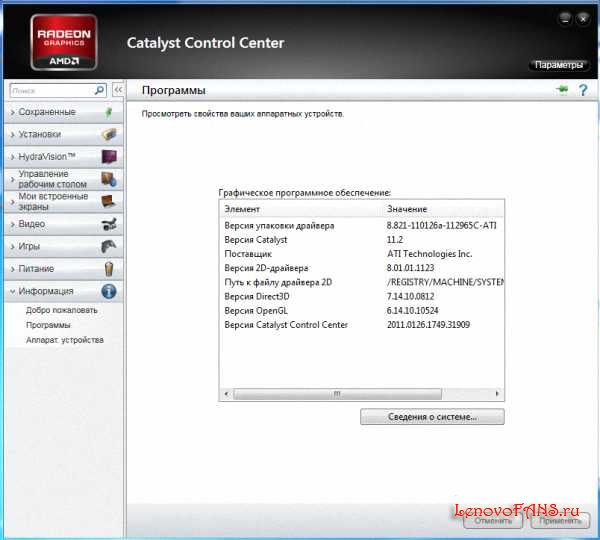Click the Игры gamepad icon
600x540 pixels.
tap(109, 246)
